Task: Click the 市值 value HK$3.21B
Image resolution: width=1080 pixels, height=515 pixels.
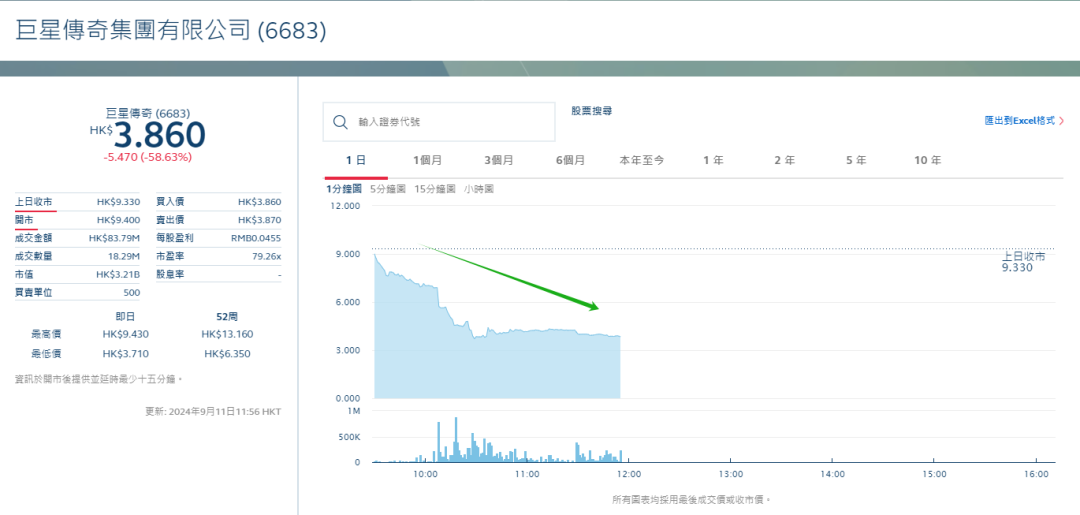Action: pyautogui.click(x=118, y=274)
